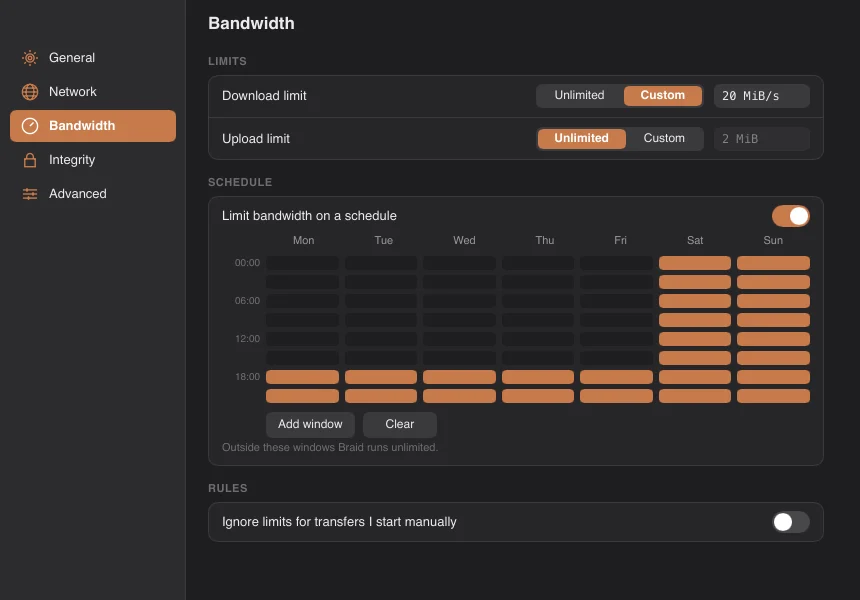Image resolution: width=860 pixels, height=600 pixels.
Task: Disable the Sun 00:00 schedule cell
Action: point(773,263)
